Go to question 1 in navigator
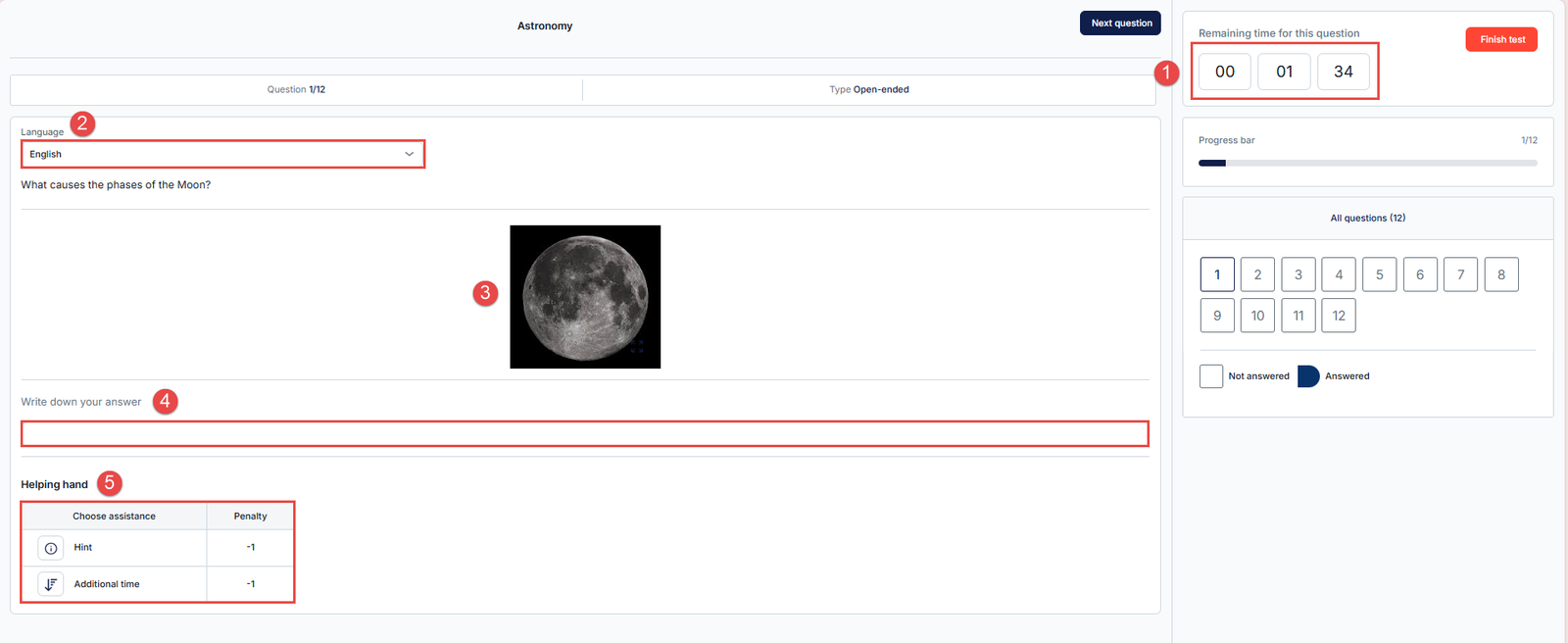The image size is (1568, 643). (x=1217, y=274)
